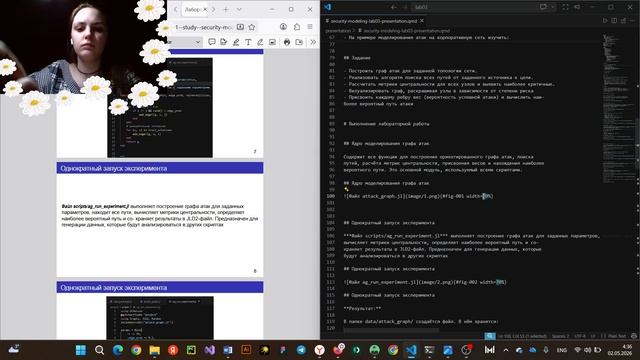The image size is (640, 360).
Task: Toggle VS Code full screen icon
Action: point(565,7)
